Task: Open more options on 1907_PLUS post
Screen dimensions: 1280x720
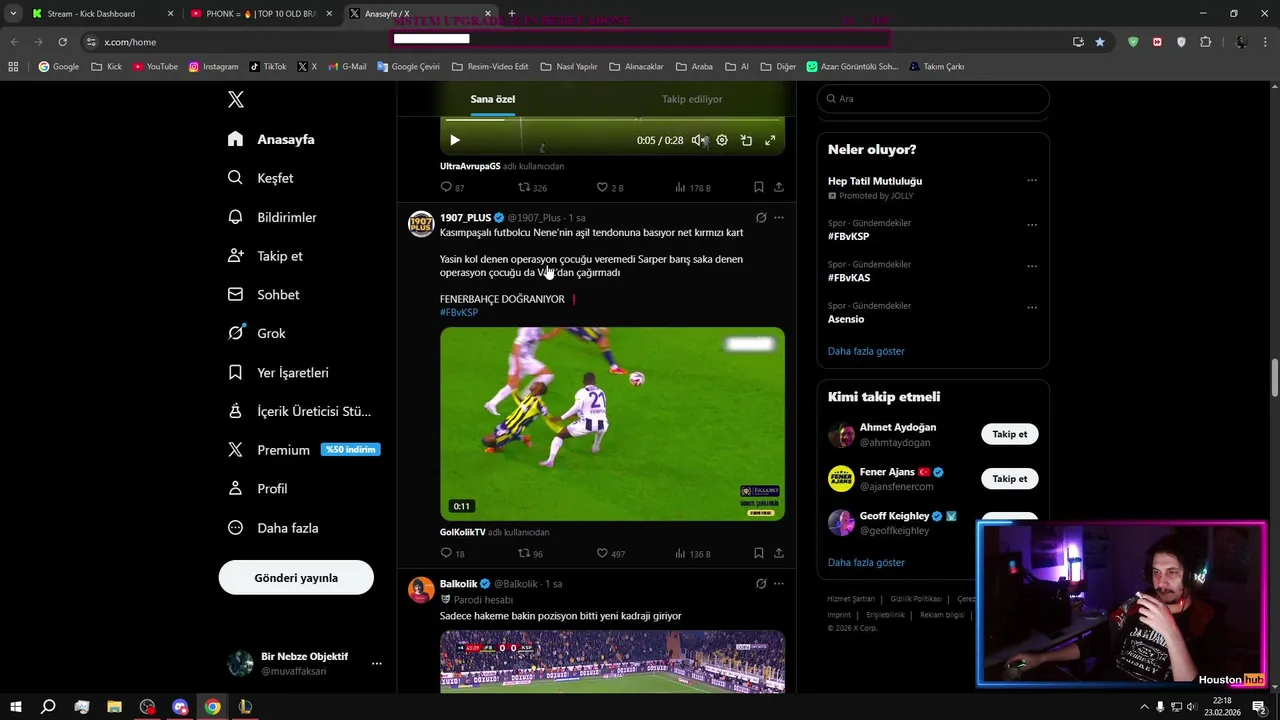Action: pyautogui.click(x=779, y=217)
